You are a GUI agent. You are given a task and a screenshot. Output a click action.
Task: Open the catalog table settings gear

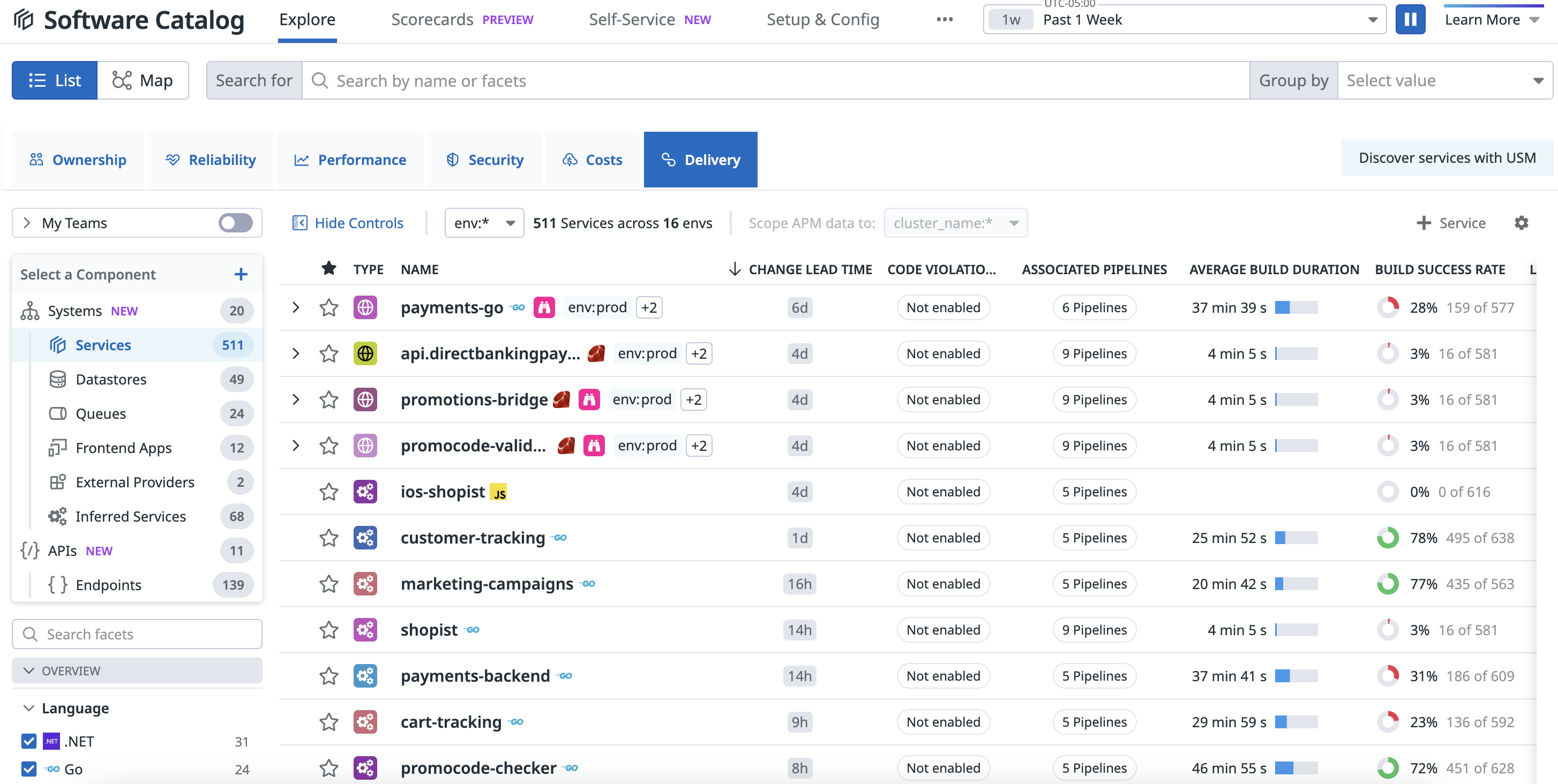click(x=1522, y=222)
